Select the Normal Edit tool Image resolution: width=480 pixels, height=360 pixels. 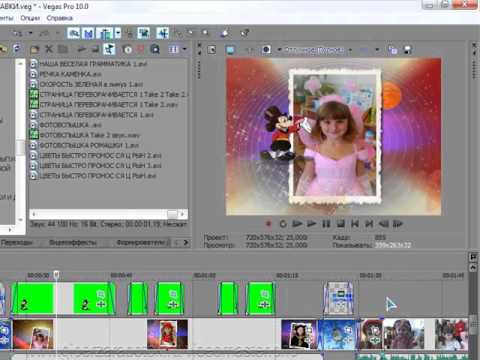point(163,33)
